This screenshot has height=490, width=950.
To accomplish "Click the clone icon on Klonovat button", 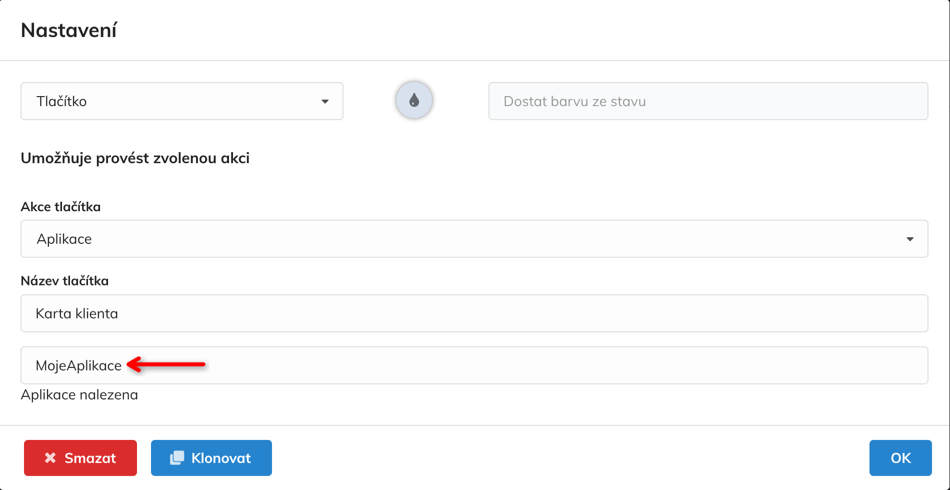I will 177,458.
